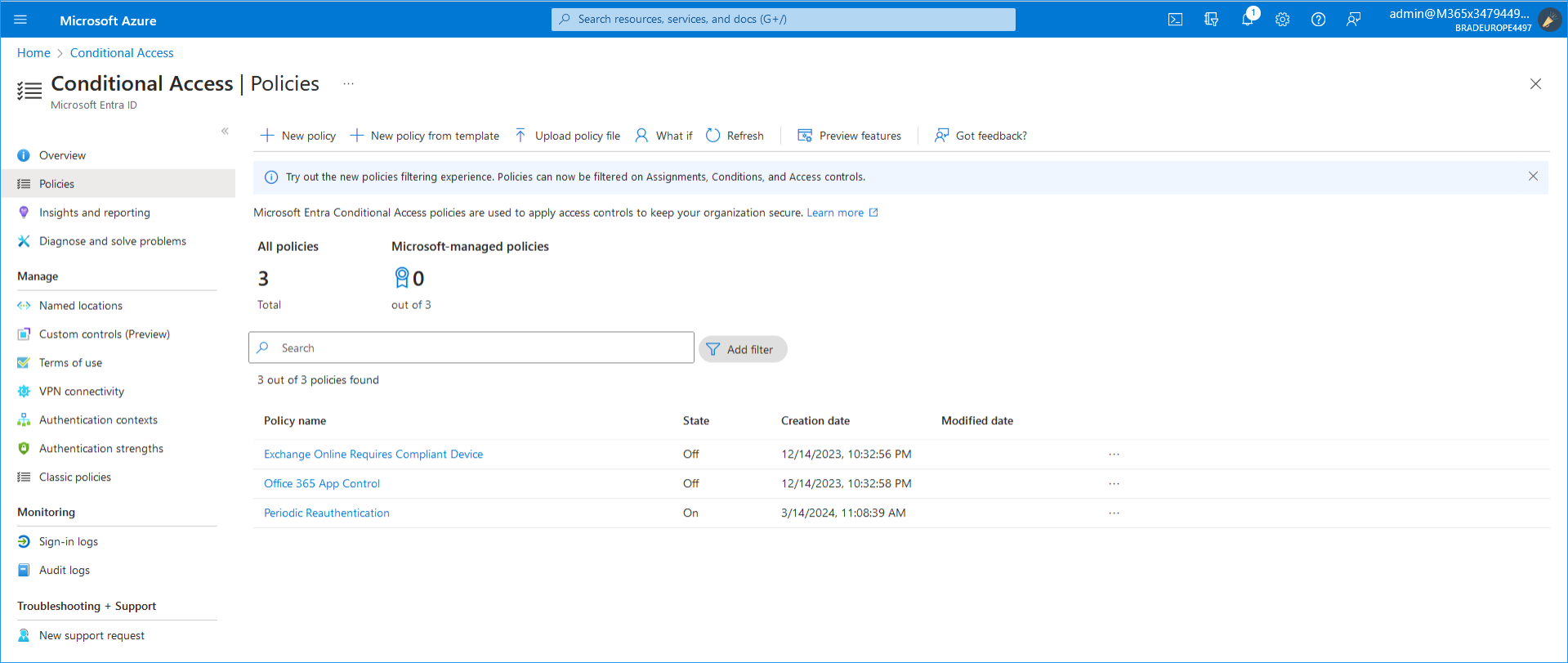Open Authentication strengths
The image size is (1568, 663).
101,449
